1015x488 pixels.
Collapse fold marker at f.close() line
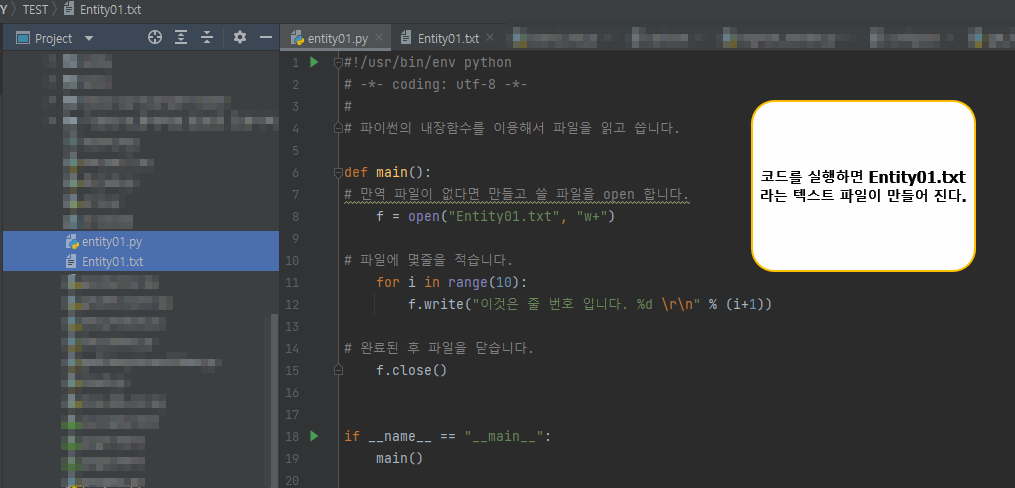pyautogui.click(x=337, y=370)
